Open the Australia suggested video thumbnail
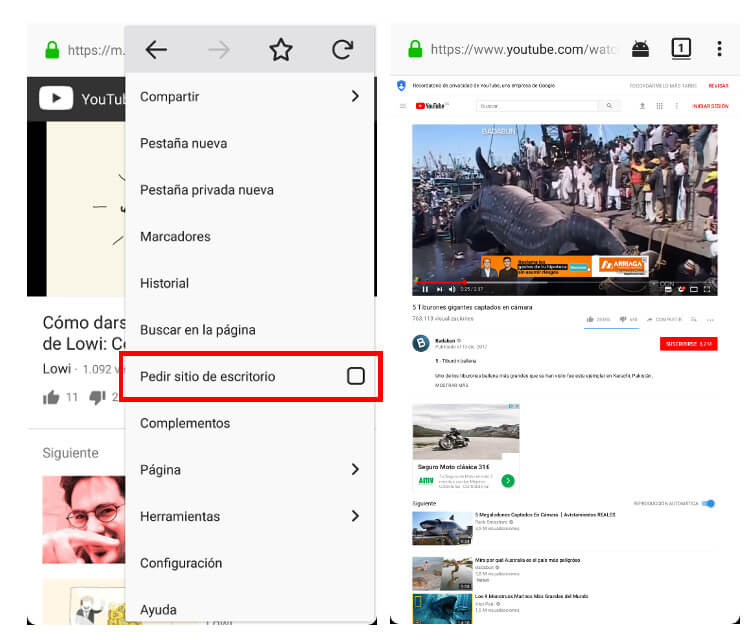Viewport: 750px width, 640px height. 442,573
